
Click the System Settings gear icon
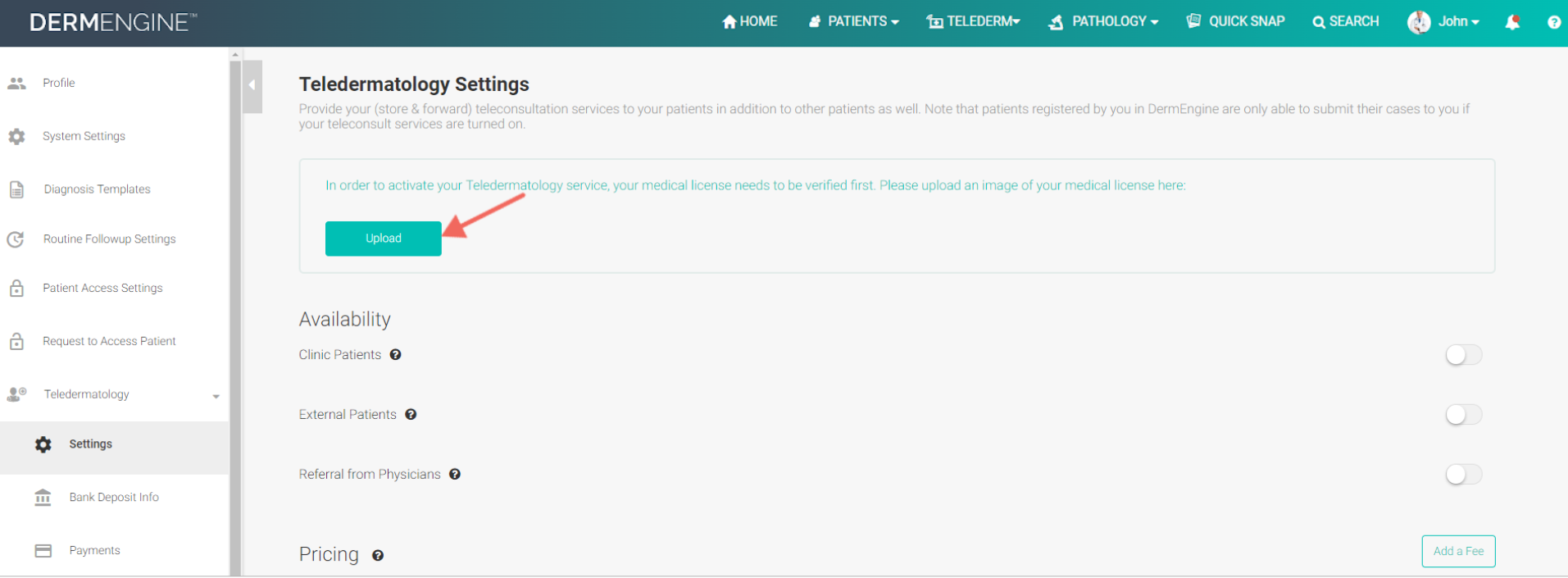pos(16,136)
